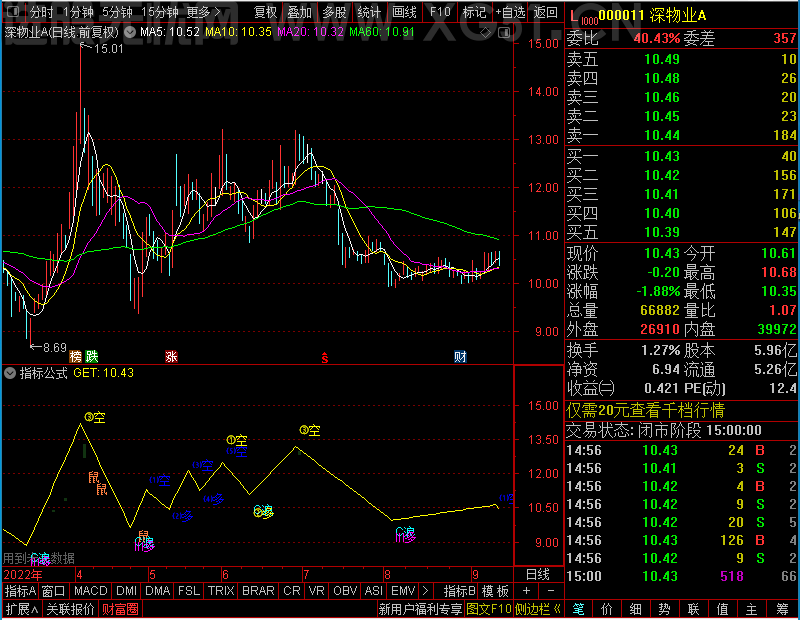Select the 窗口 tab

[54, 591]
